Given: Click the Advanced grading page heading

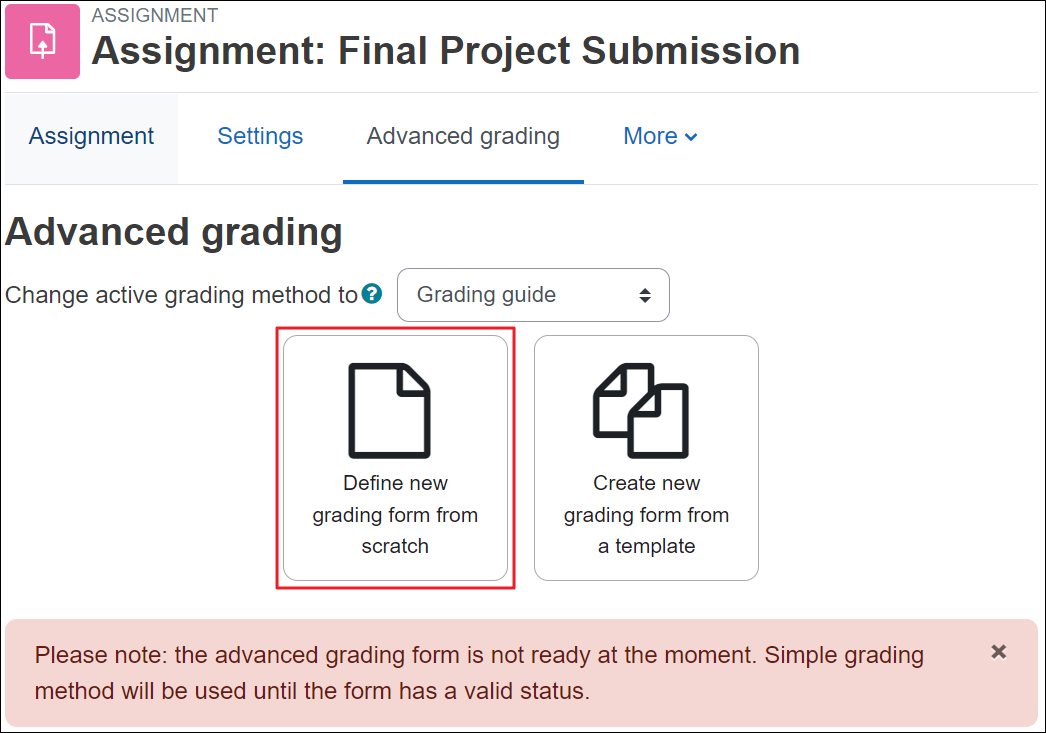Looking at the screenshot, I should click(x=174, y=231).
